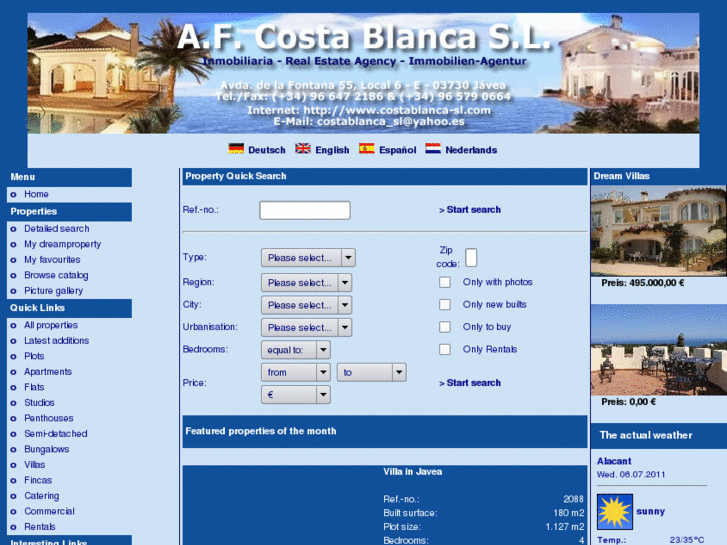Open My favourites menu item
The height and width of the screenshot is (545, 727).
tap(52, 260)
